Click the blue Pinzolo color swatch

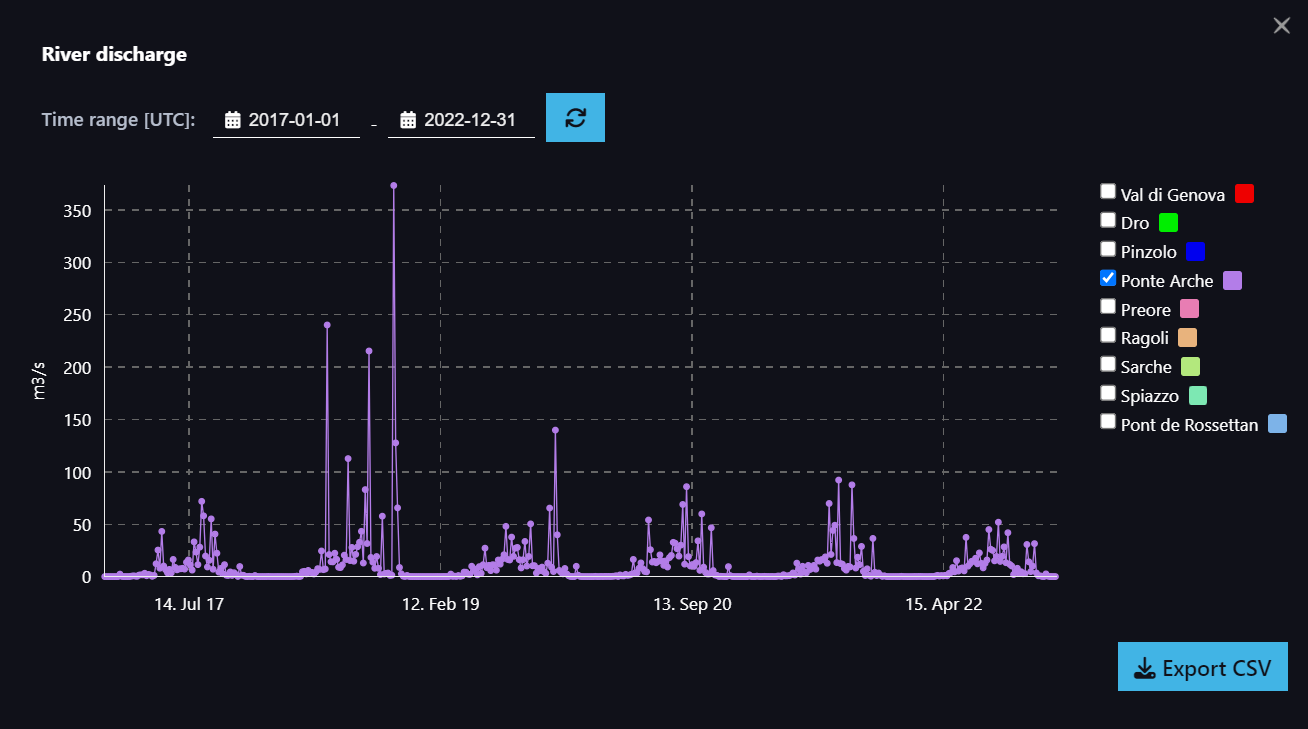coord(1195,252)
